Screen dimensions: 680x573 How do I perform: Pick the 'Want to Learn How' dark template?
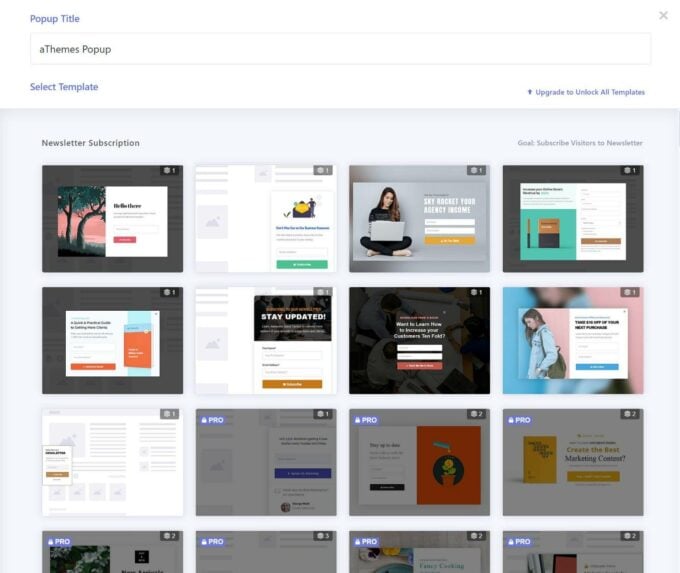click(x=419, y=341)
